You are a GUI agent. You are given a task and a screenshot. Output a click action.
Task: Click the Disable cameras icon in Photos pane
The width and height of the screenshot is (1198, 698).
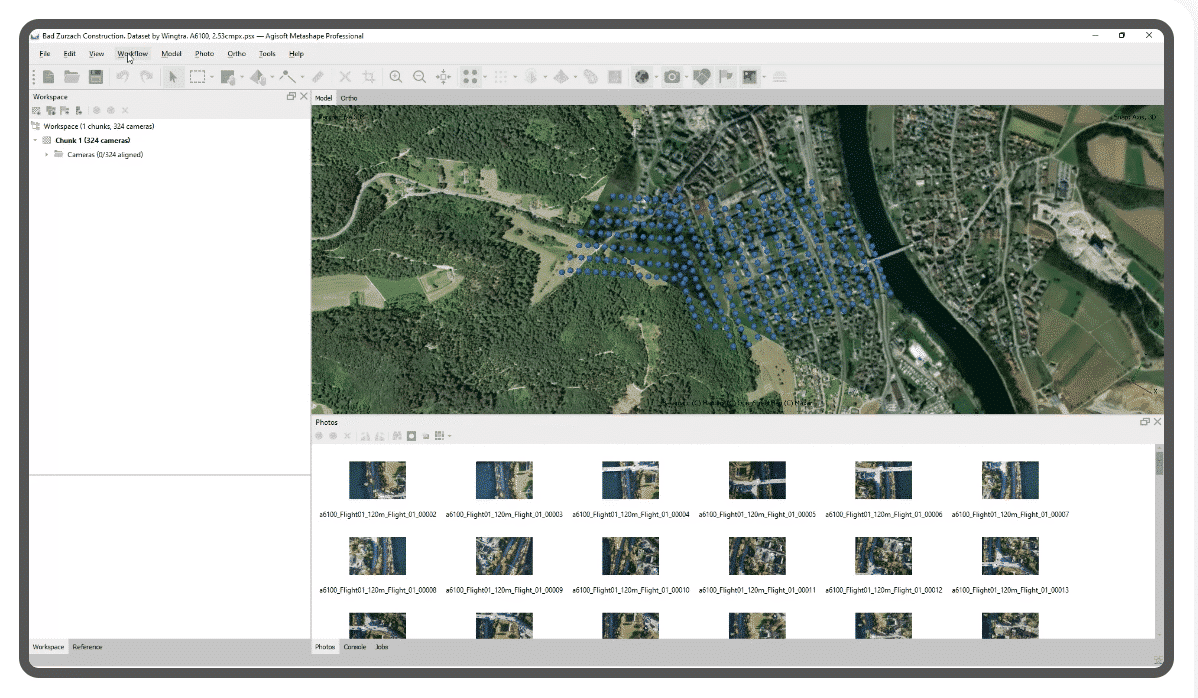point(333,436)
